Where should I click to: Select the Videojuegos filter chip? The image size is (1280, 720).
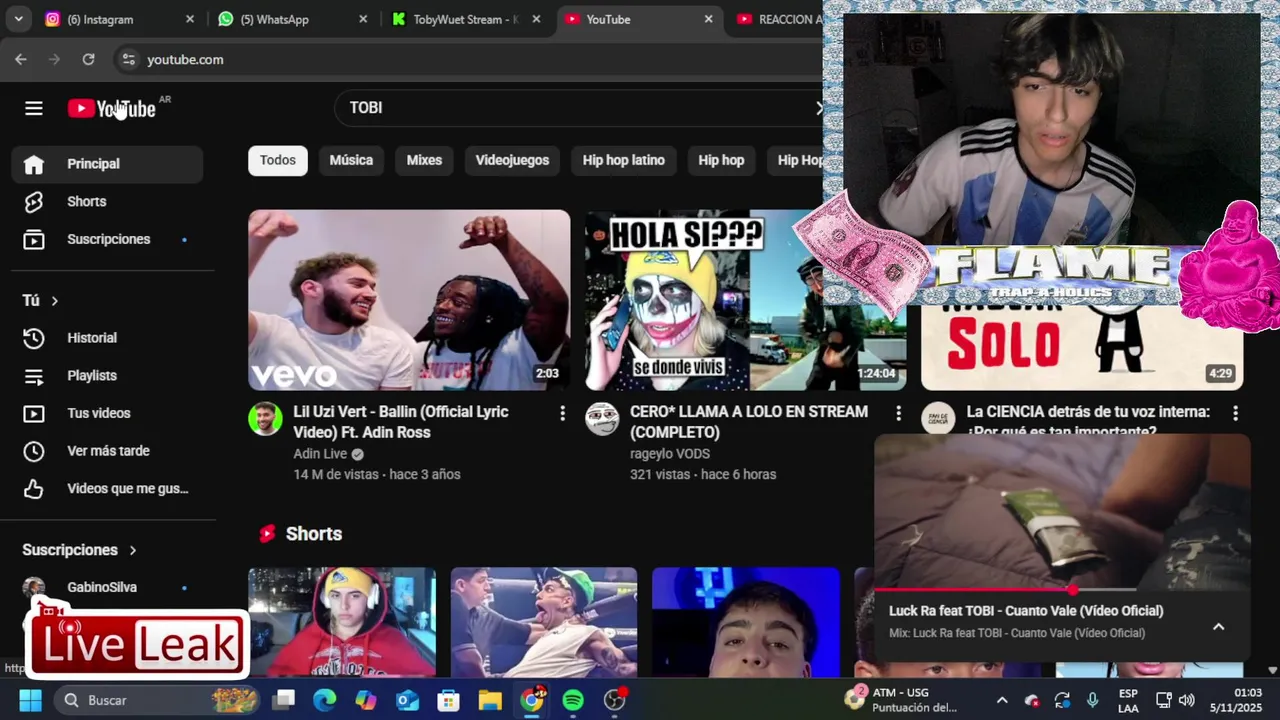pos(512,160)
